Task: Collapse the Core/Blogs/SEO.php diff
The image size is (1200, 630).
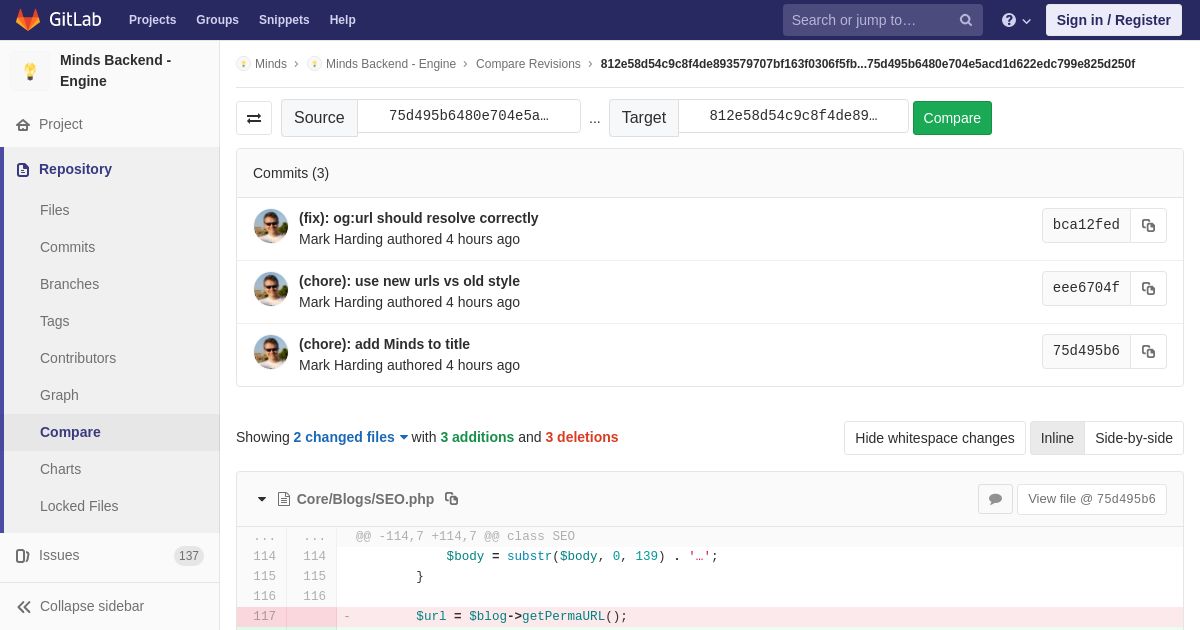Action: (262, 499)
